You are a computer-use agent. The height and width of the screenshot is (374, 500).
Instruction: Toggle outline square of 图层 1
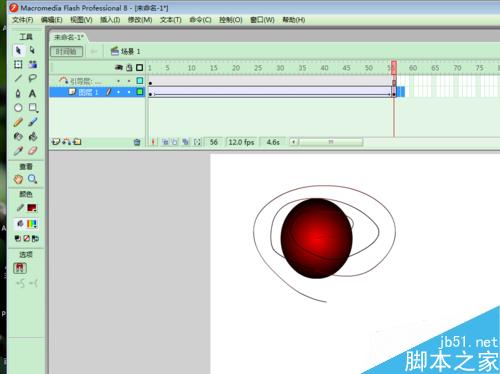[140, 92]
